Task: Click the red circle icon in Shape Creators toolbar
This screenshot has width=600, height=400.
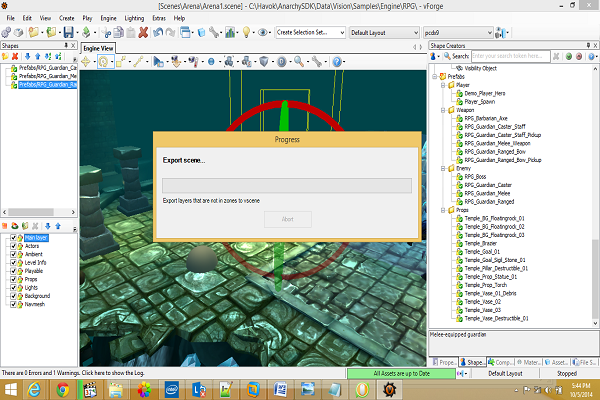Action: coord(579,56)
